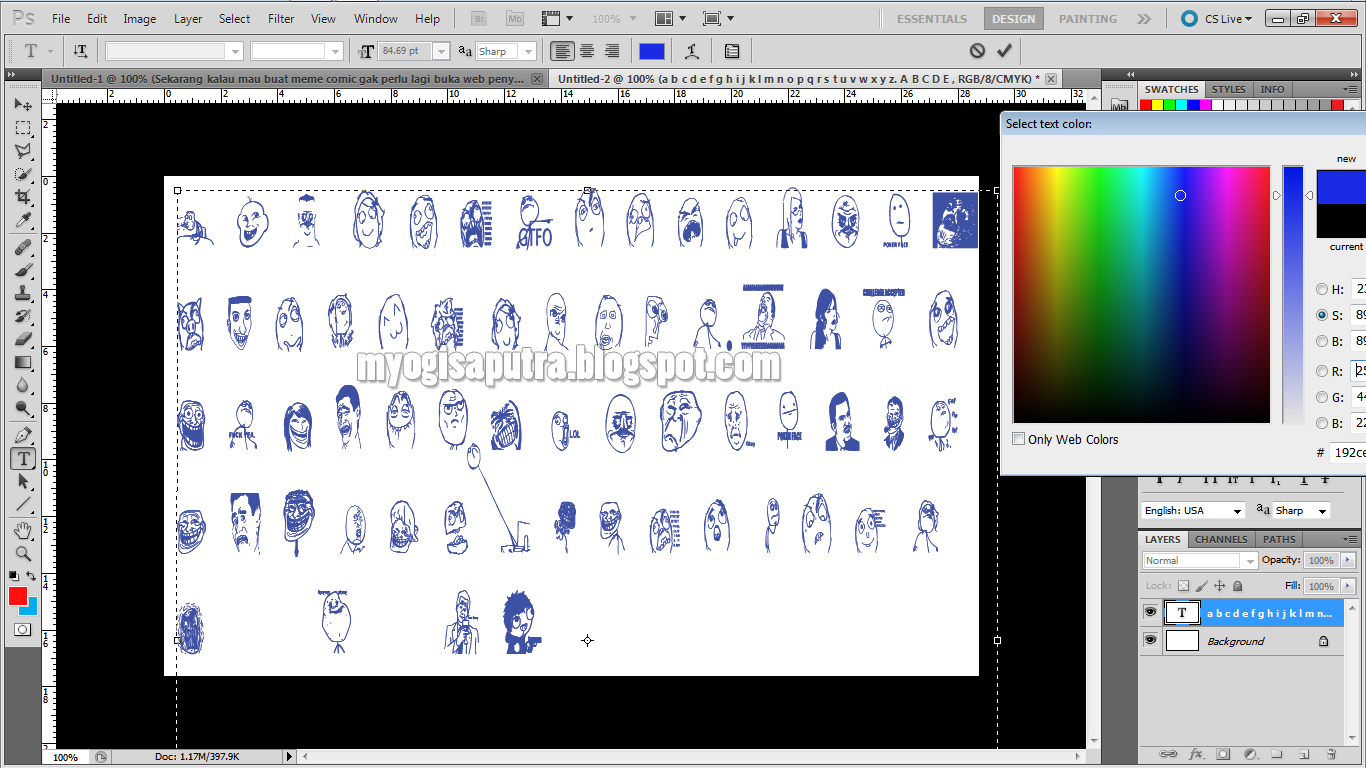
Task: Open the layer blend mode dropdown
Action: tap(1248, 561)
